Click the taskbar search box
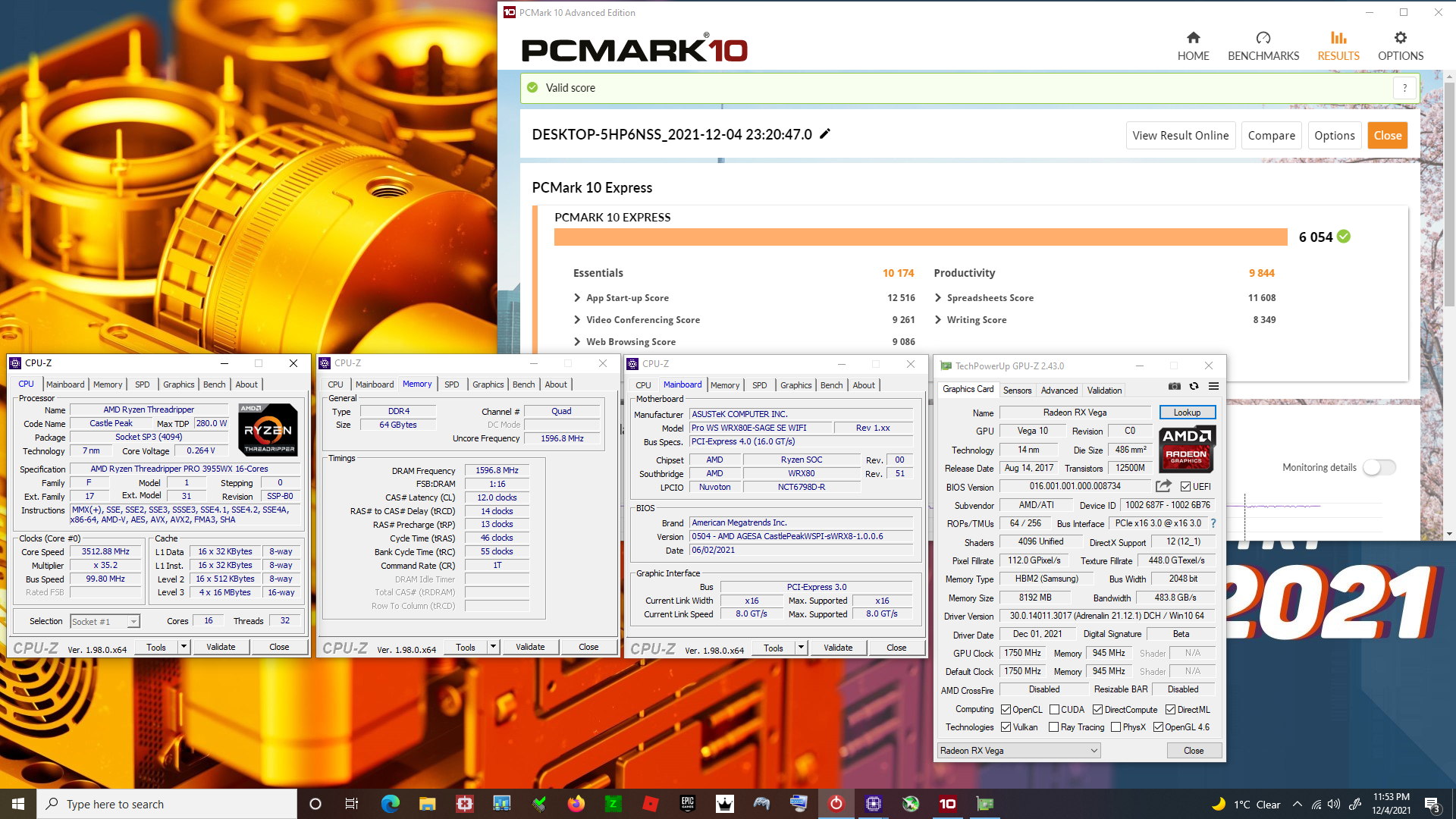 click(167, 804)
